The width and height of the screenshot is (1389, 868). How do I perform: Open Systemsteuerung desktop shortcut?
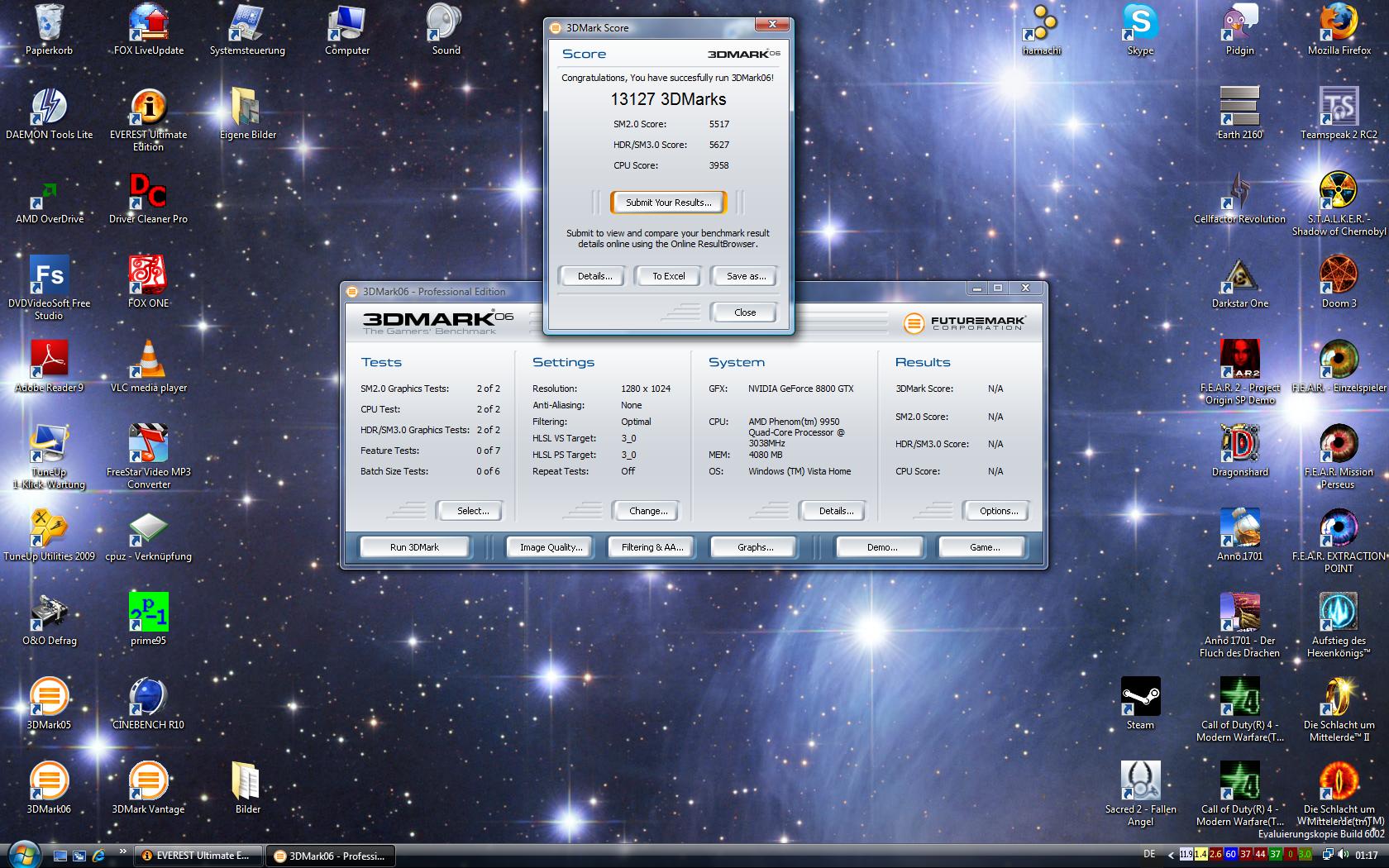pos(247,30)
